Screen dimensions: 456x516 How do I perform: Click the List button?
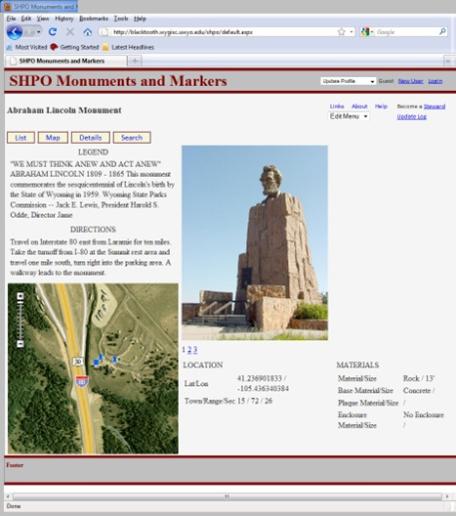pyautogui.click(x=21, y=138)
